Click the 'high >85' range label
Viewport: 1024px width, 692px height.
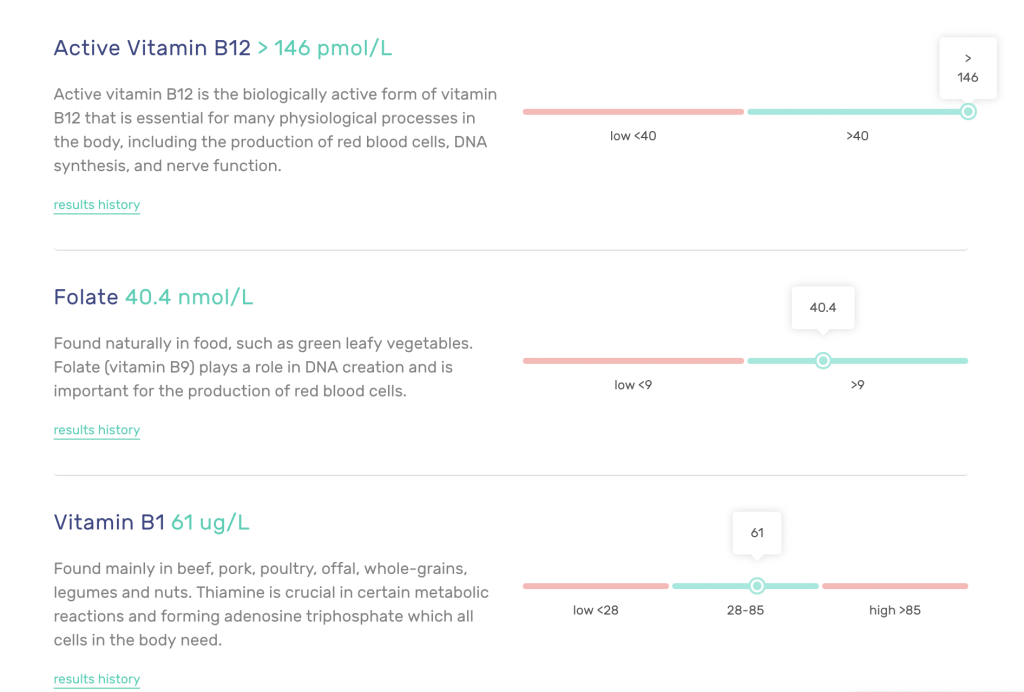click(x=894, y=610)
